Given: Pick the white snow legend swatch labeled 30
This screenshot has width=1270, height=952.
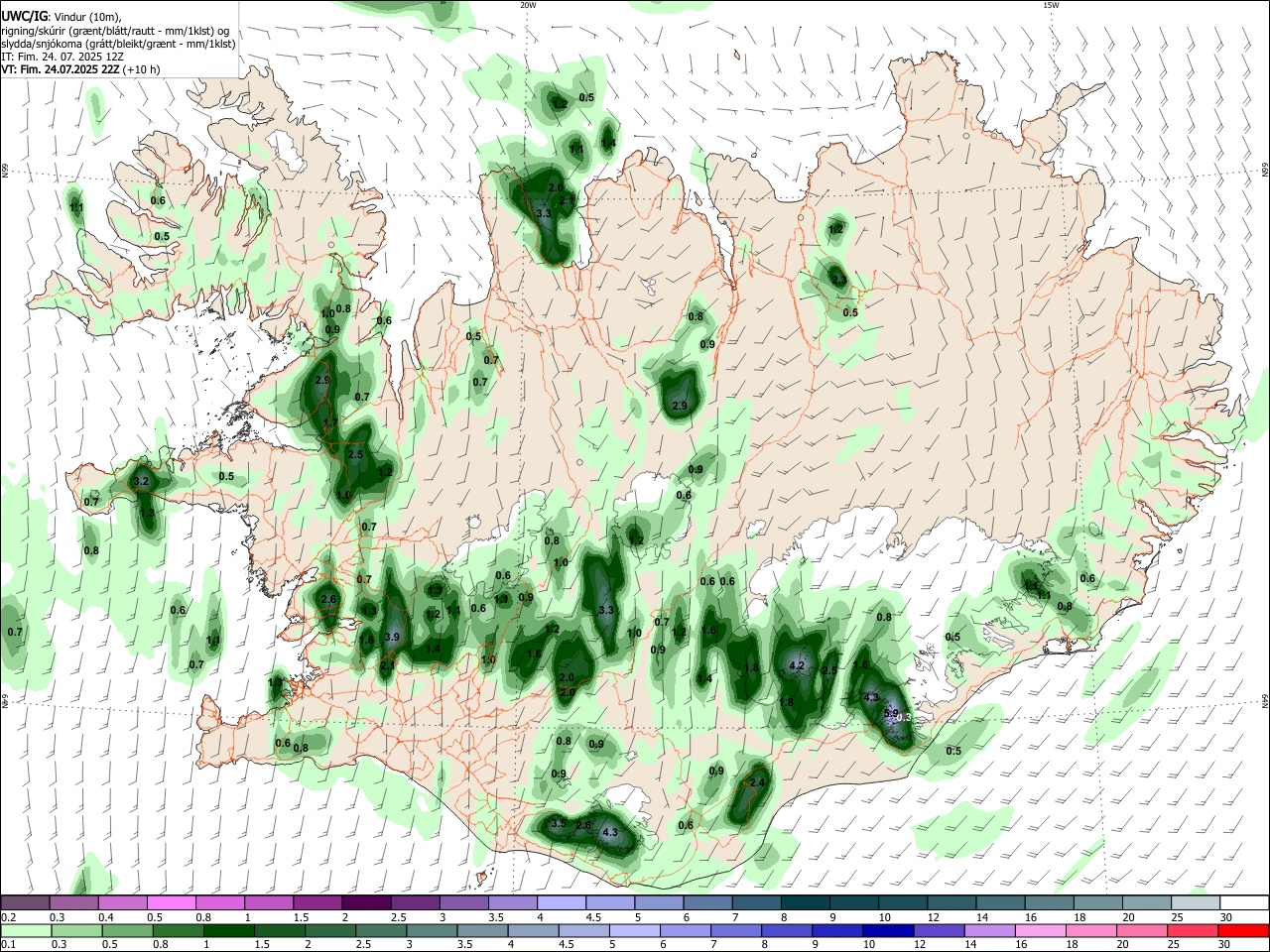Looking at the screenshot, I should coord(1244,902).
